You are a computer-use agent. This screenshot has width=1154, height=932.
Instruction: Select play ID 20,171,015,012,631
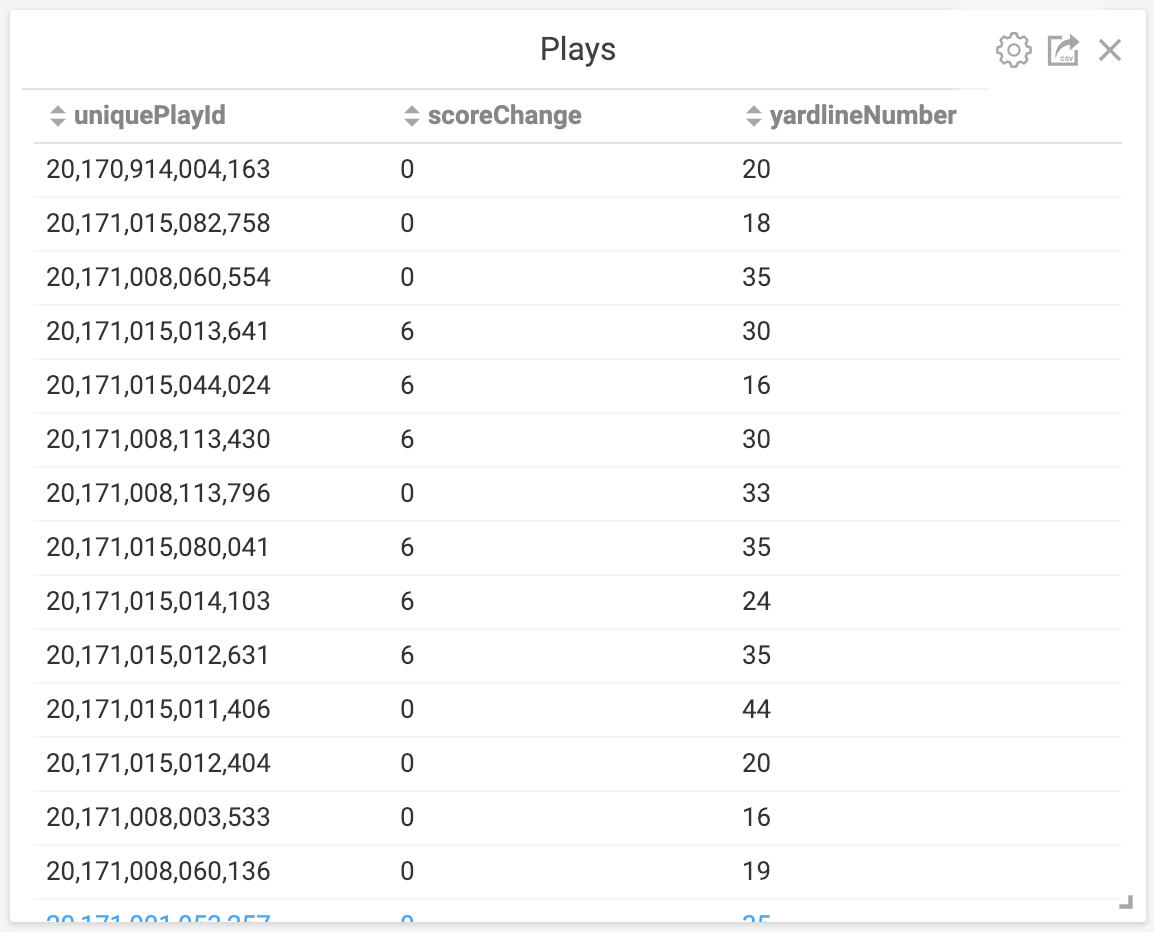(x=157, y=655)
